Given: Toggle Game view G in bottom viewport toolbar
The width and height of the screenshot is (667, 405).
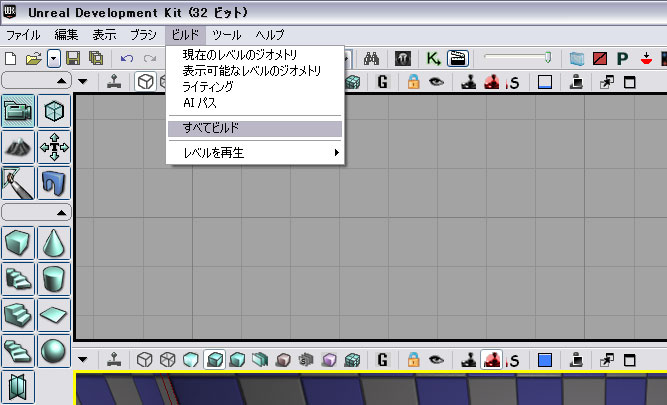Looking at the screenshot, I should (x=382, y=360).
